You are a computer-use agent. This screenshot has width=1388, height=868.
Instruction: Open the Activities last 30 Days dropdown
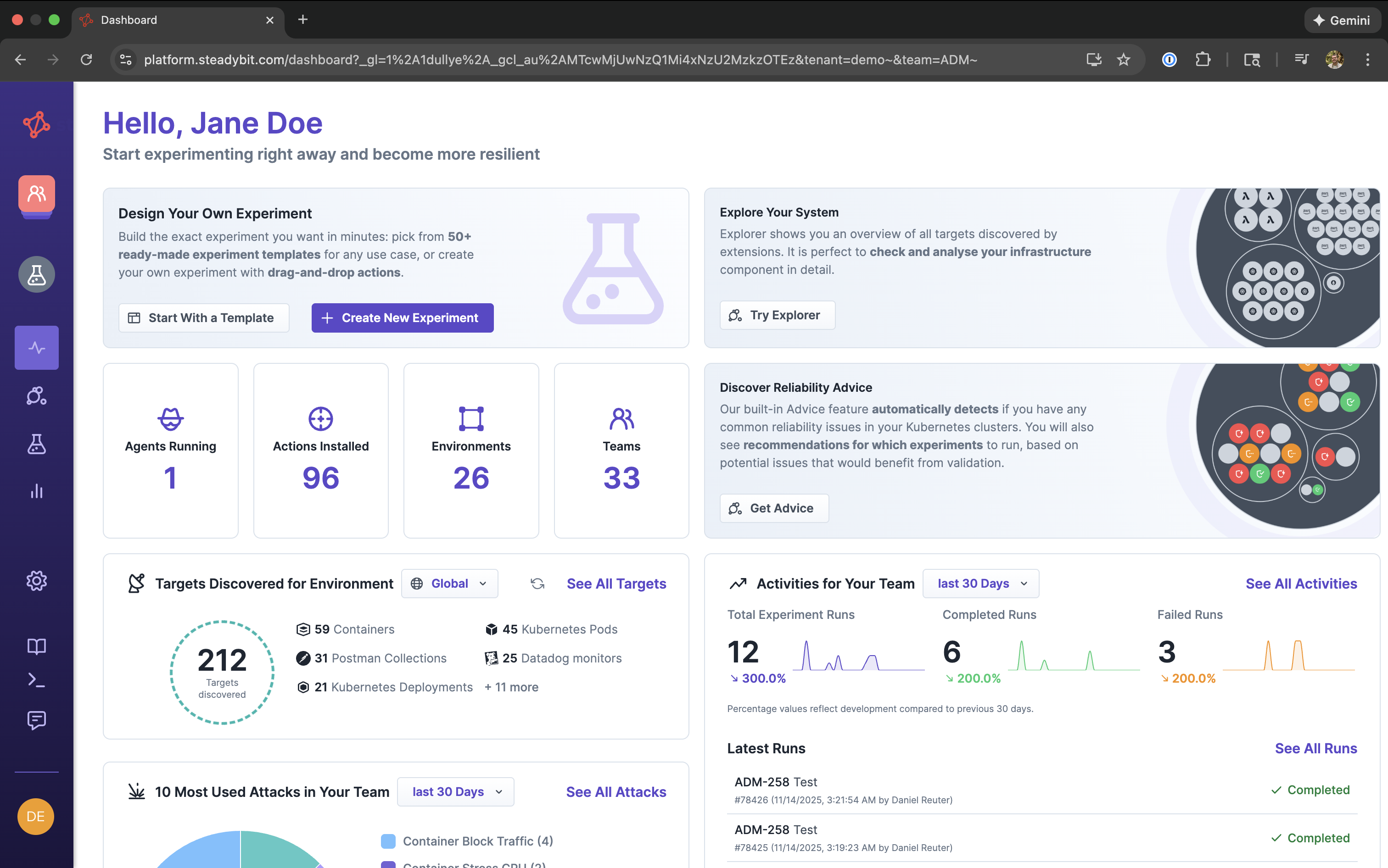pyautogui.click(x=980, y=584)
